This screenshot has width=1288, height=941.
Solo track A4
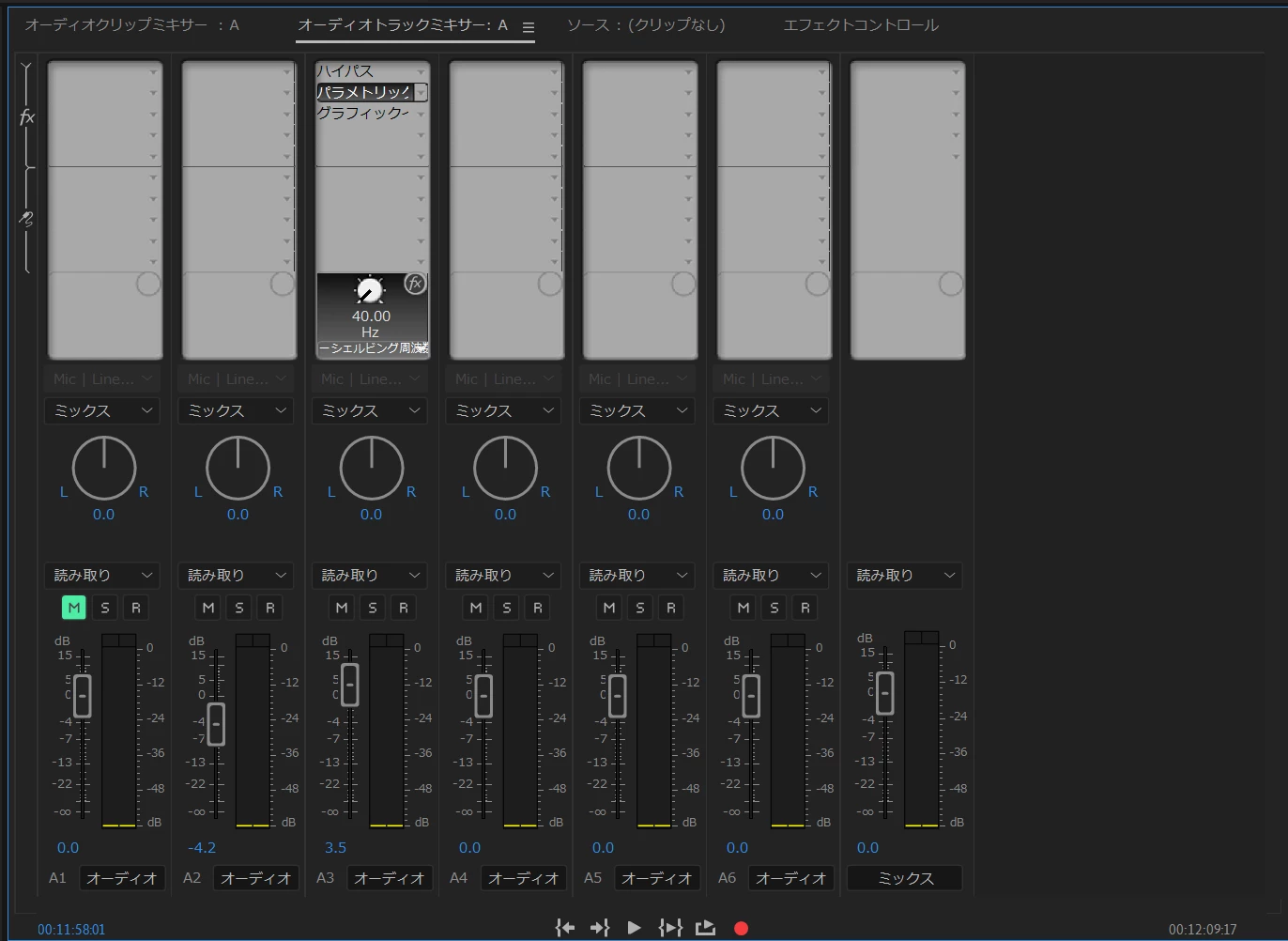[x=507, y=608]
